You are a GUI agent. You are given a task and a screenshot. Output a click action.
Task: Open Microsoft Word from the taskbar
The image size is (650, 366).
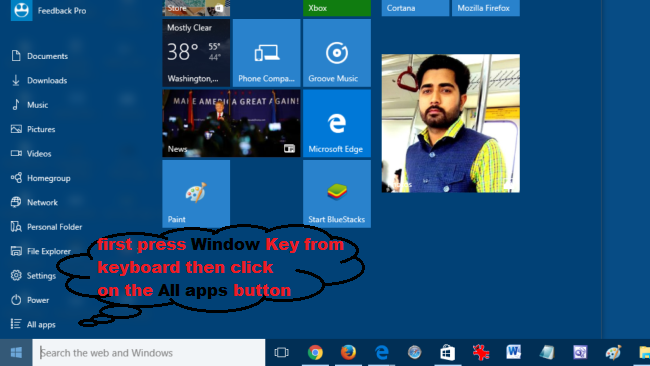click(x=514, y=353)
